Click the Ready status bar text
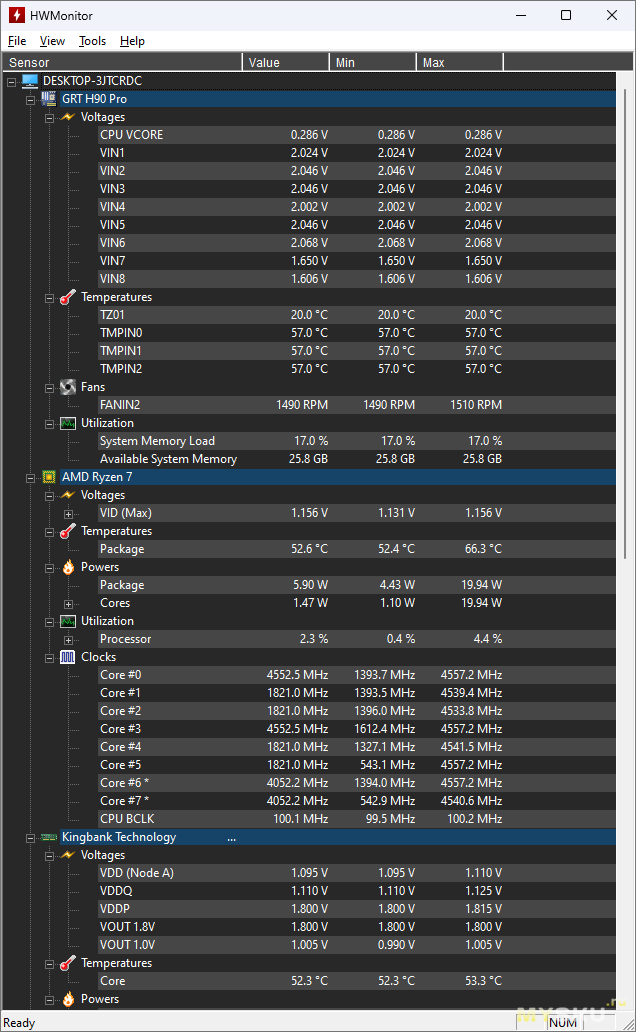 [19, 1023]
